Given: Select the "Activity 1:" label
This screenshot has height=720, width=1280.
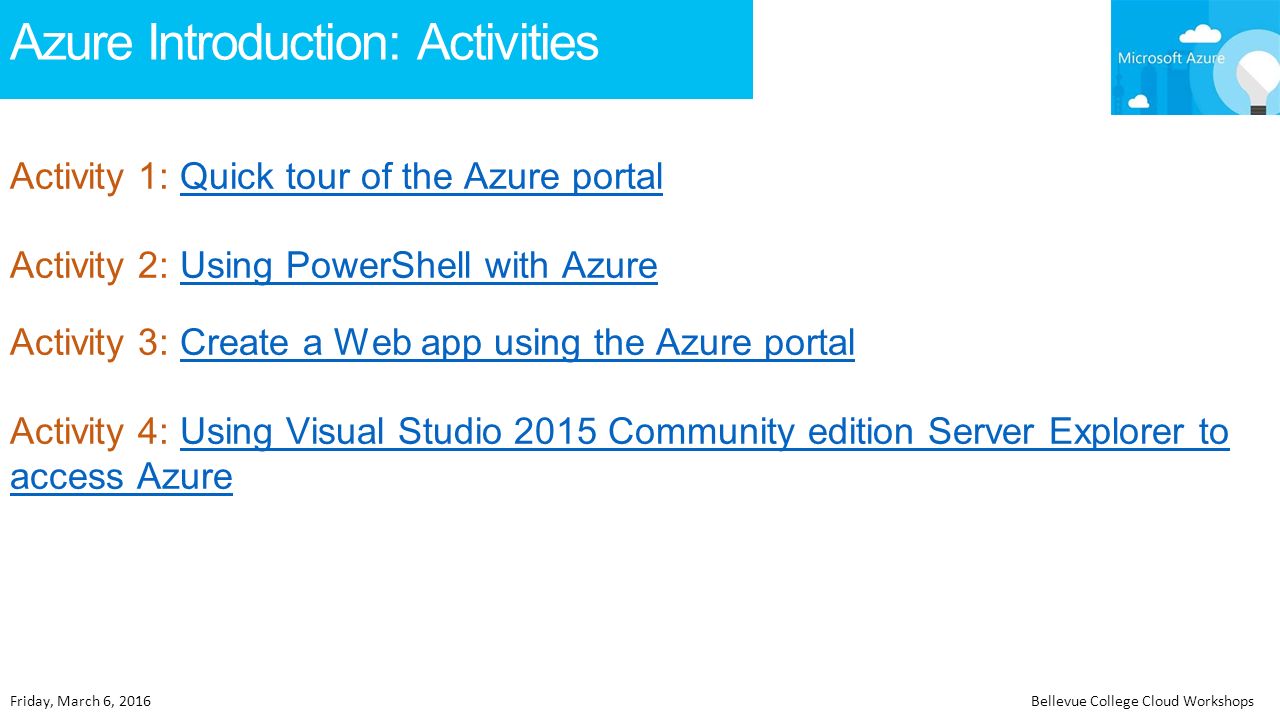Looking at the screenshot, I should point(90,177).
